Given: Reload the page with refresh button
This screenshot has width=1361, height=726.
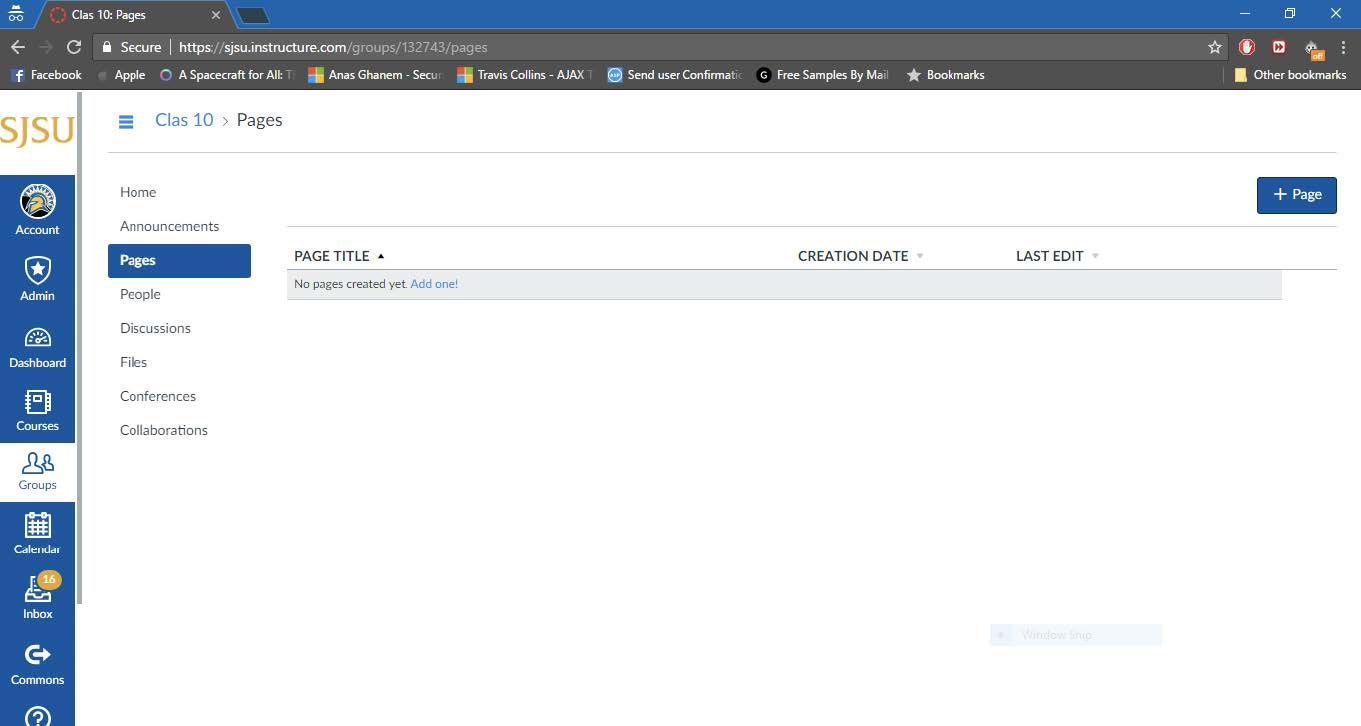Looking at the screenshot, I should pos(73,47).
